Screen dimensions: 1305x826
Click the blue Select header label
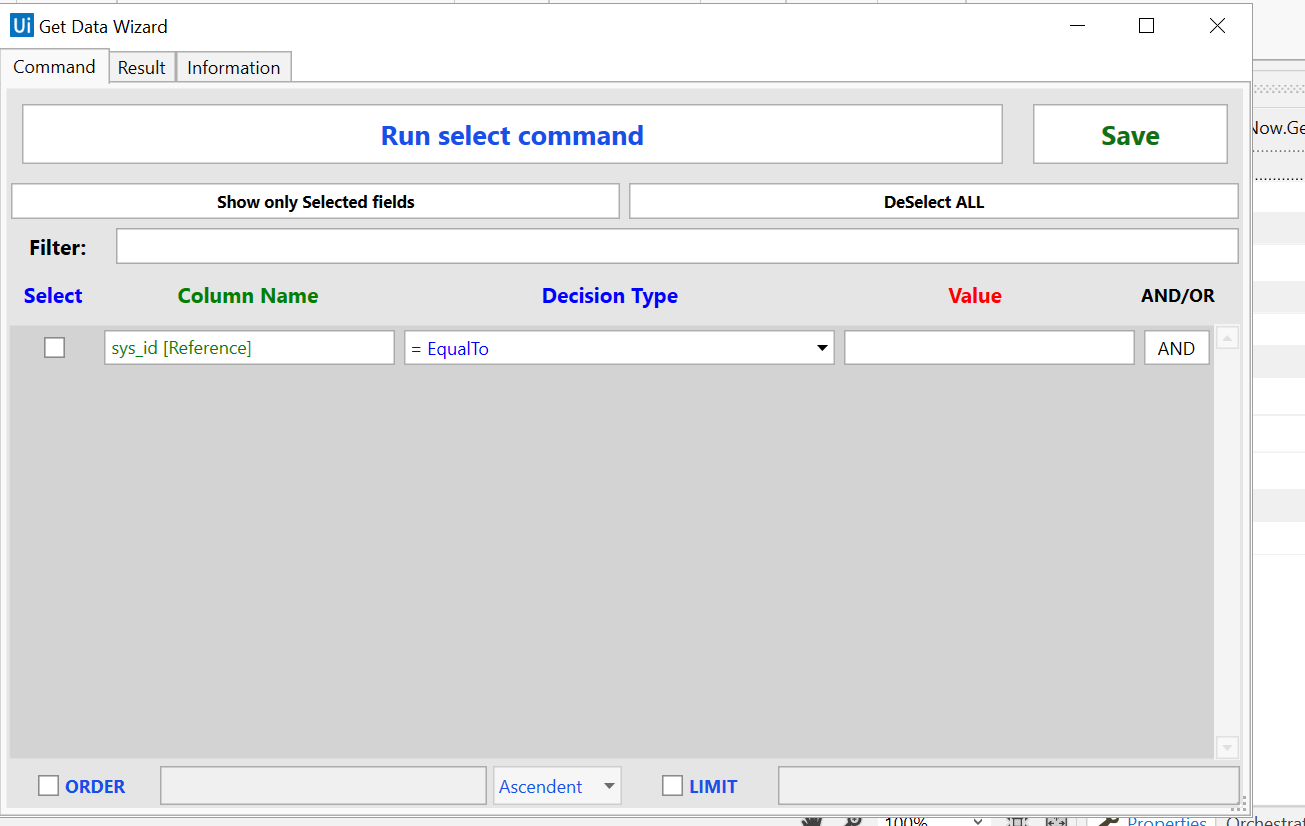pos(53,296)
